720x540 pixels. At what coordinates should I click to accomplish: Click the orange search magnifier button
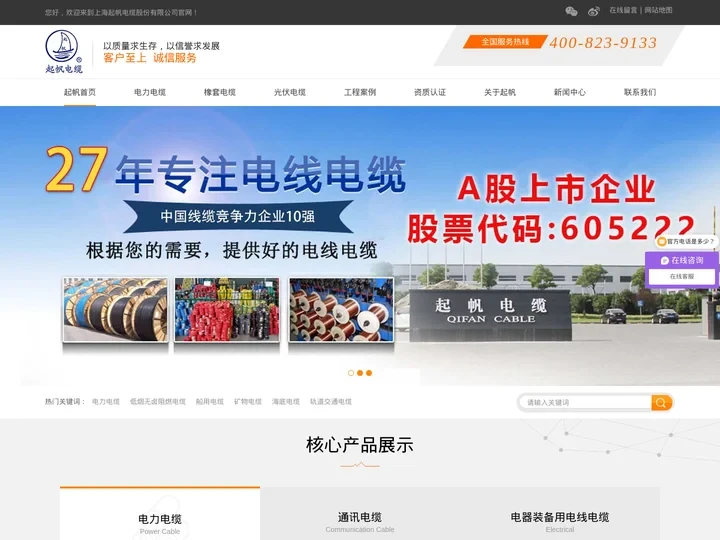point(661,403)
